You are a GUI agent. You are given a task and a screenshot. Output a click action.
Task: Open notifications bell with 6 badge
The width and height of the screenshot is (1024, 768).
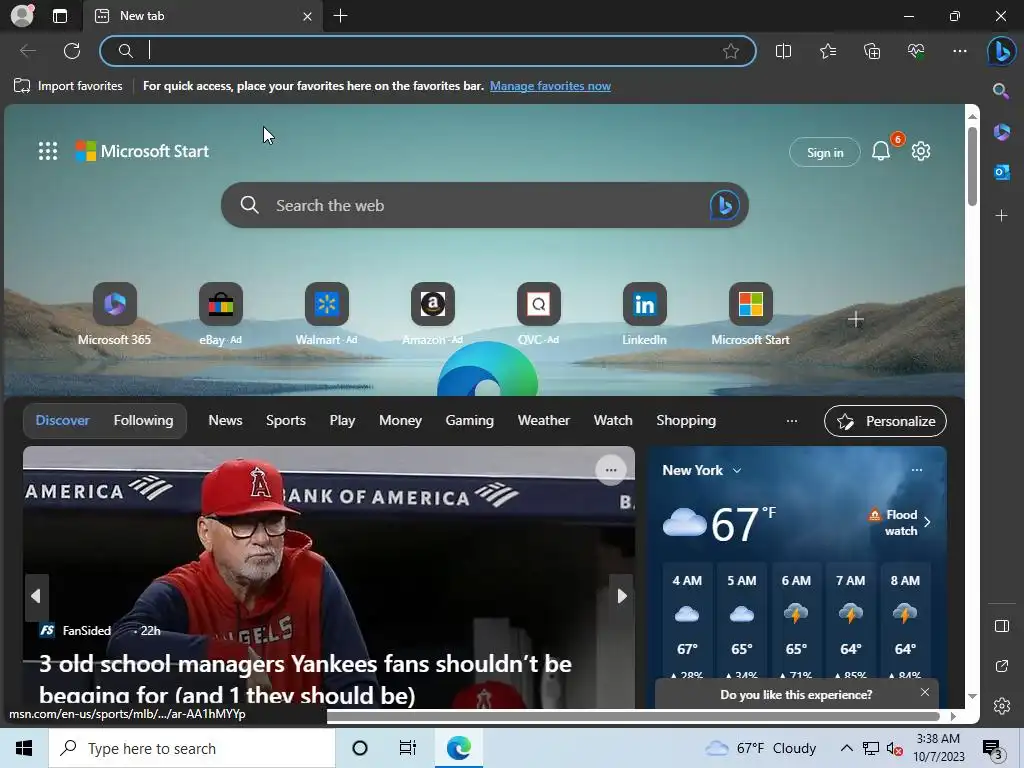point(881,152)
